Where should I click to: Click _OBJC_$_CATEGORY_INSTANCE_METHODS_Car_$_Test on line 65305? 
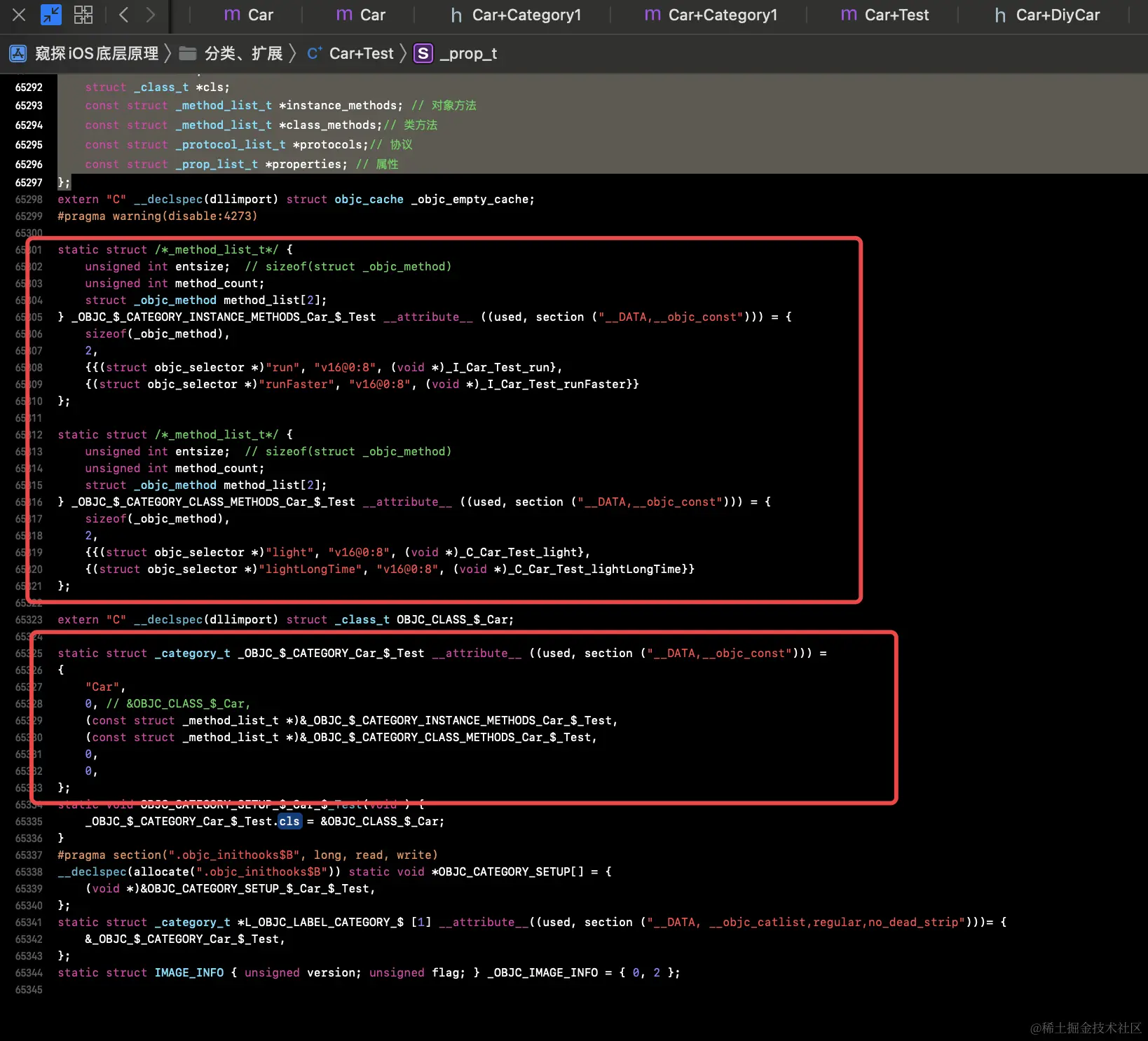pos(224,317)
